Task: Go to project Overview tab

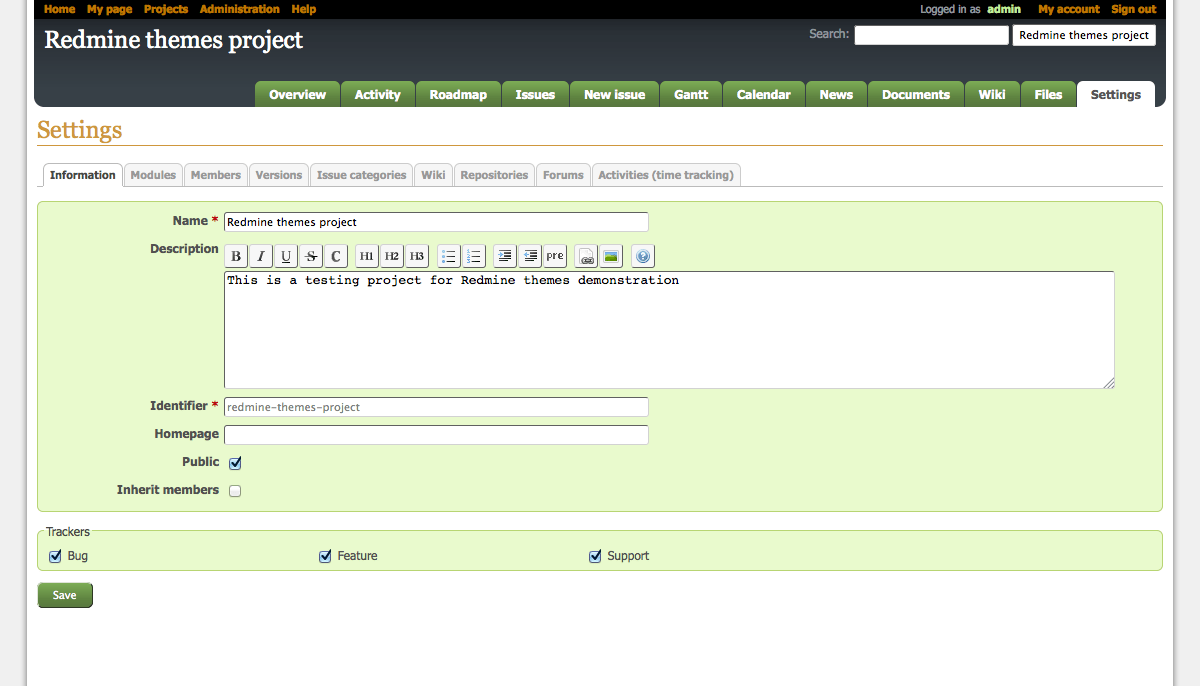Action: tap(298, 95)
